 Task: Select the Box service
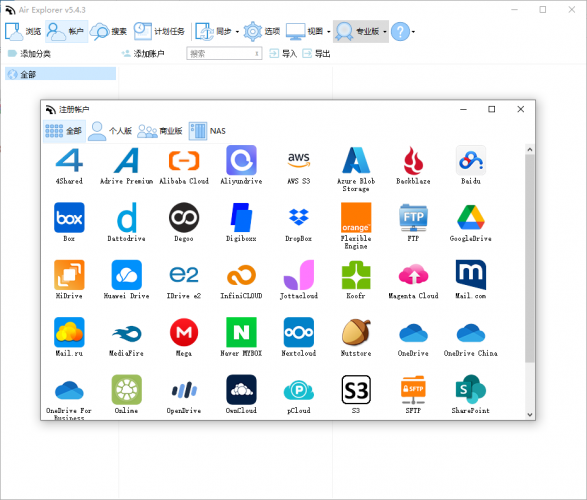(69, 218)
